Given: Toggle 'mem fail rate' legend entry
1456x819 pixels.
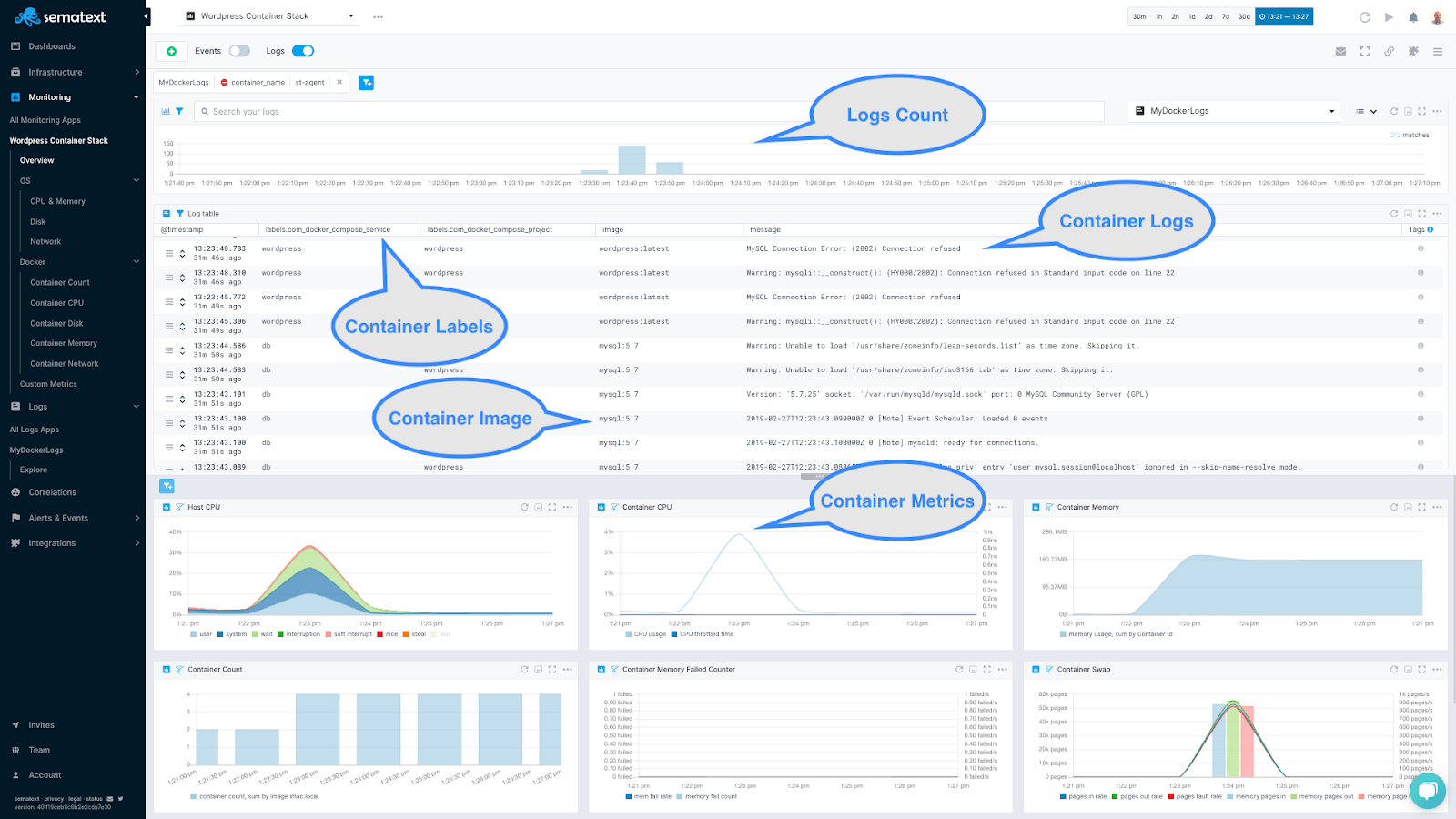Looking at the screenshot, I should [x=649, y=796].
